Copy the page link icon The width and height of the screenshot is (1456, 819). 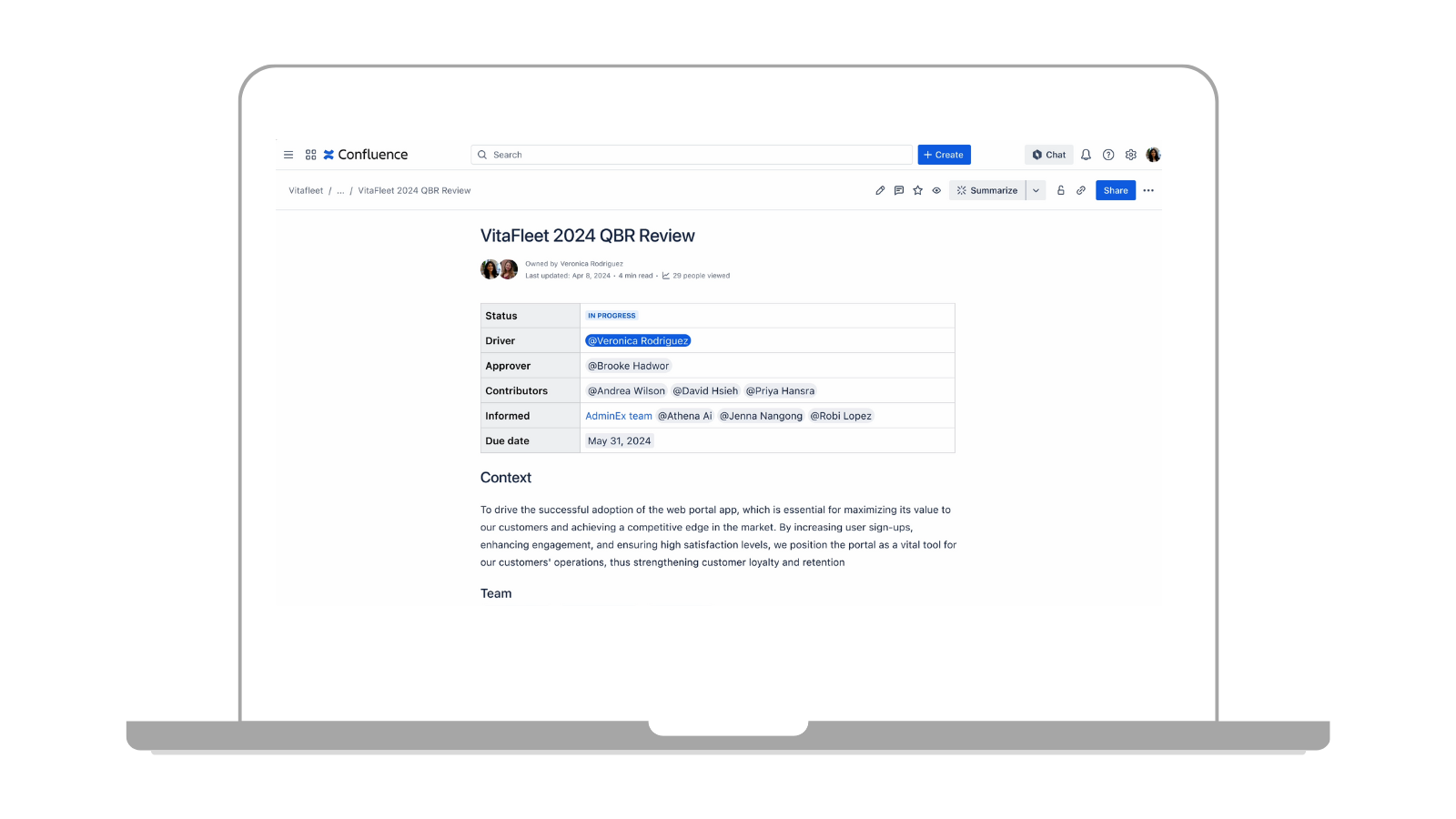[x=1080, y=190]
